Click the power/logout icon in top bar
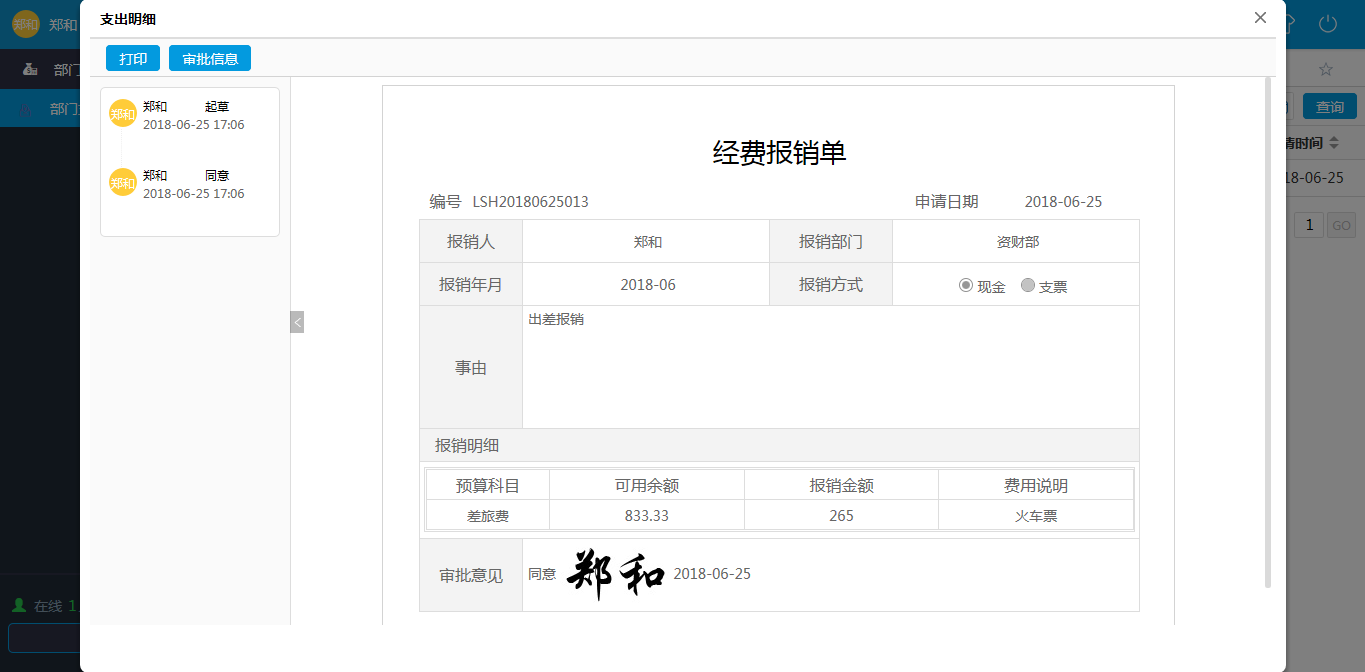The image size is (1365, 672). pos(1327,24)
